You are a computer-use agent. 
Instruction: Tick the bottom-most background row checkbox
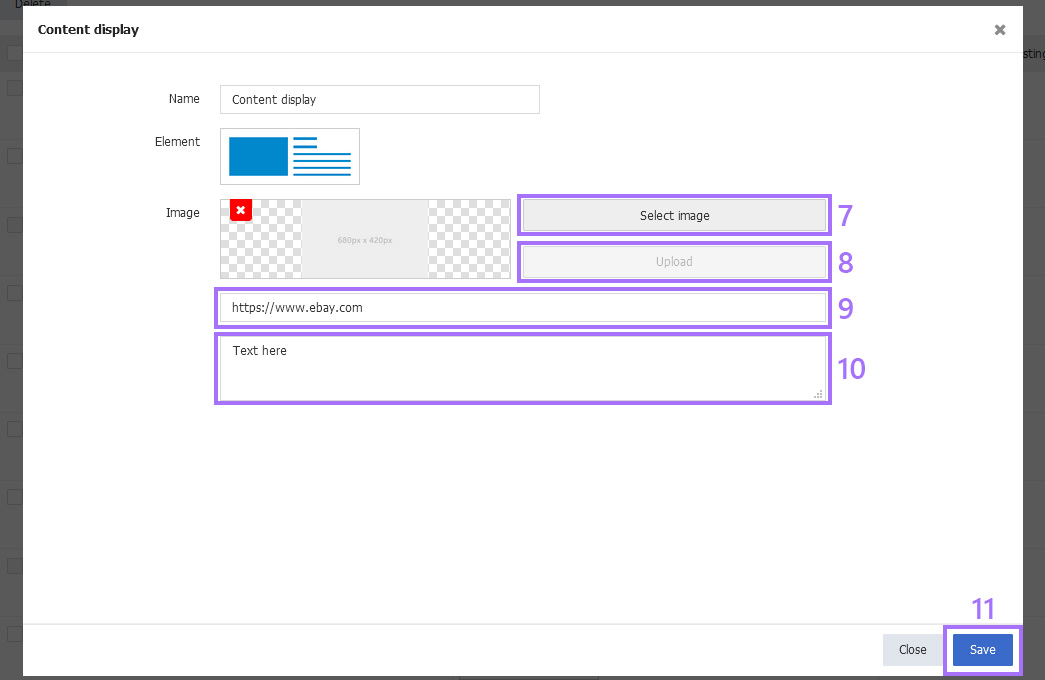(14, 634)
